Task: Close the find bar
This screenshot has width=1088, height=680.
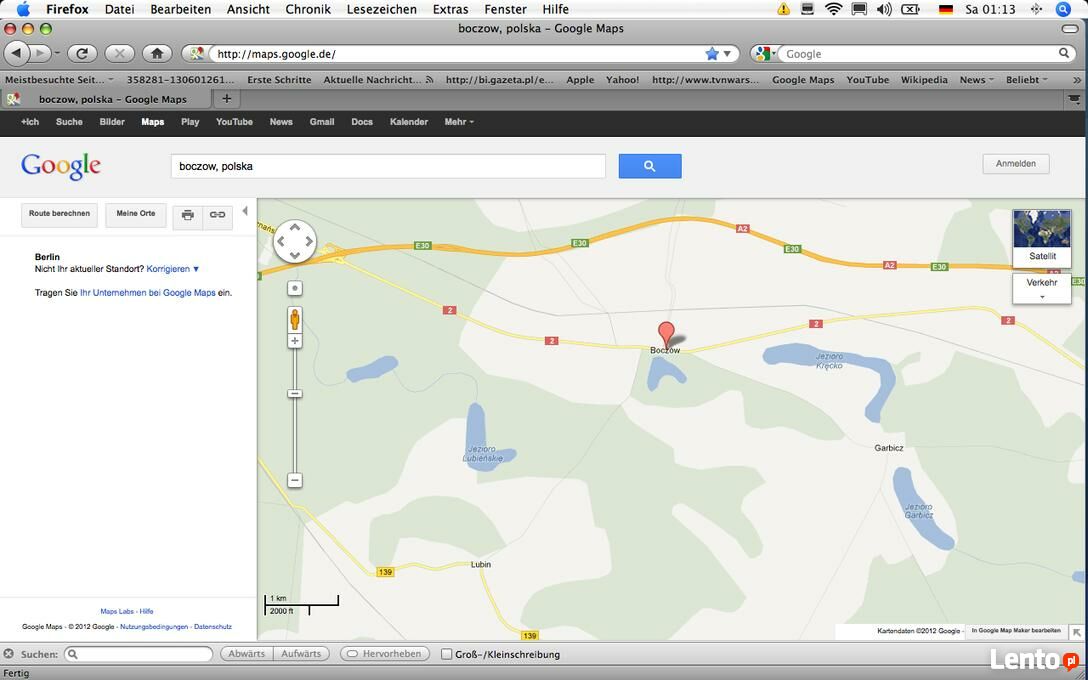Action: [x=8, y=654]
